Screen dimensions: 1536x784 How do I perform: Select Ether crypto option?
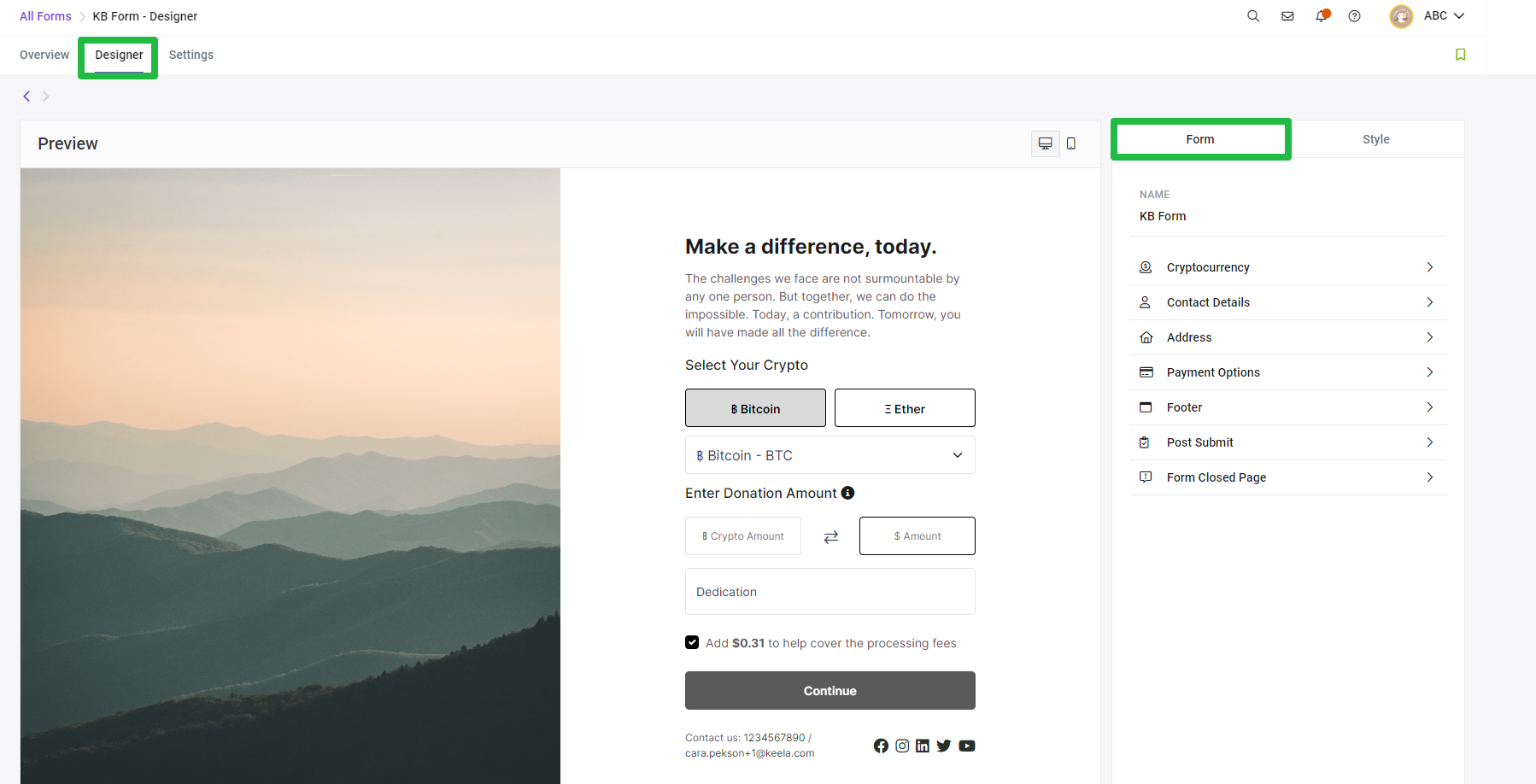point(905,408)
